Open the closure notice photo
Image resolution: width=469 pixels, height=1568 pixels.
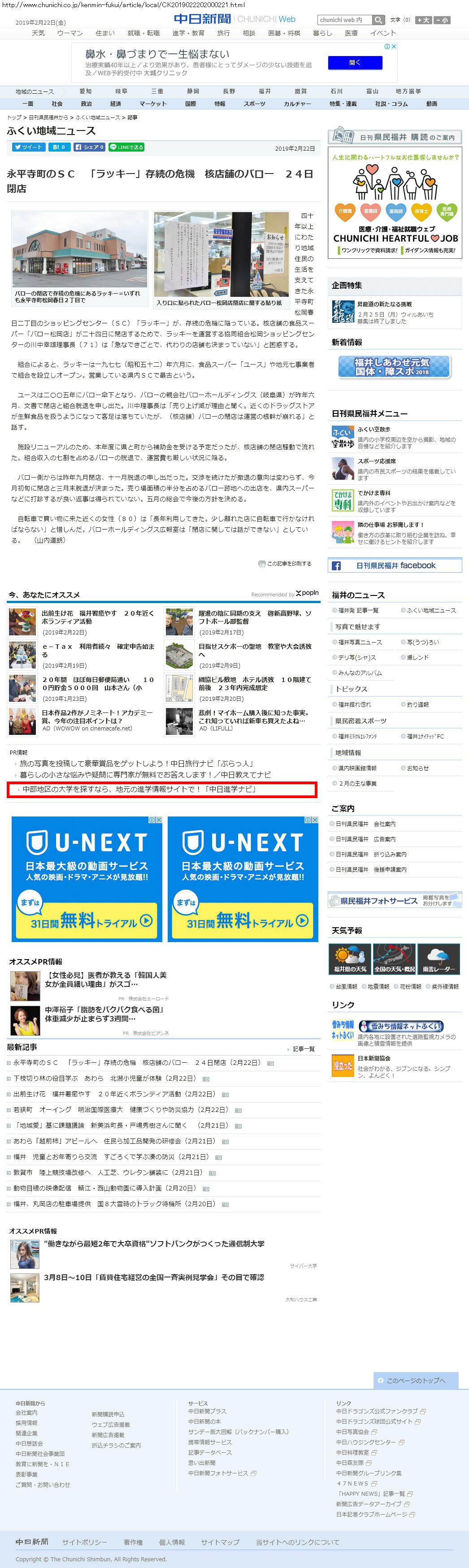pos(221,254)
